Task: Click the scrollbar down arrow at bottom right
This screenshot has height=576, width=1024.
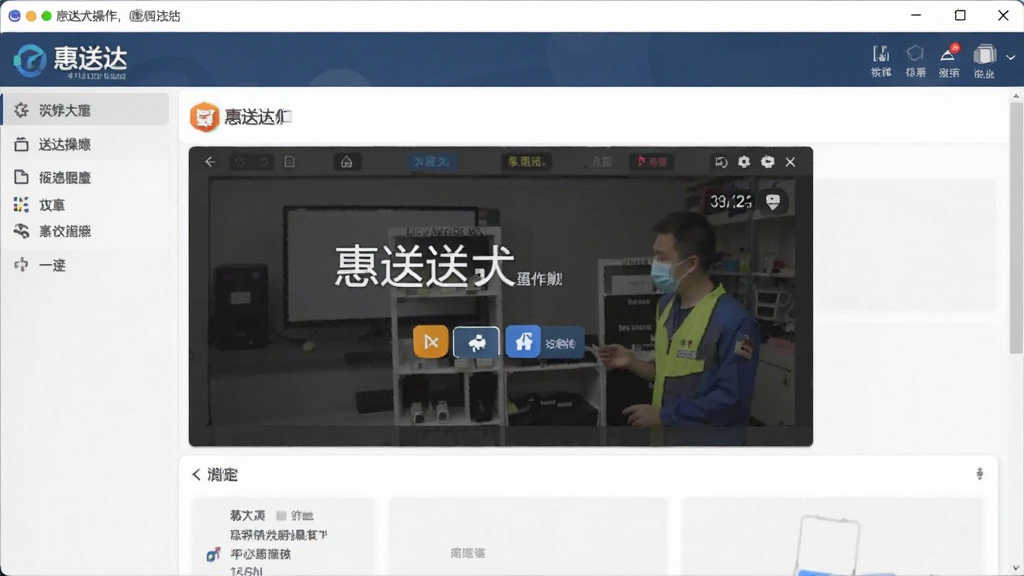Action: (1016, 569)
